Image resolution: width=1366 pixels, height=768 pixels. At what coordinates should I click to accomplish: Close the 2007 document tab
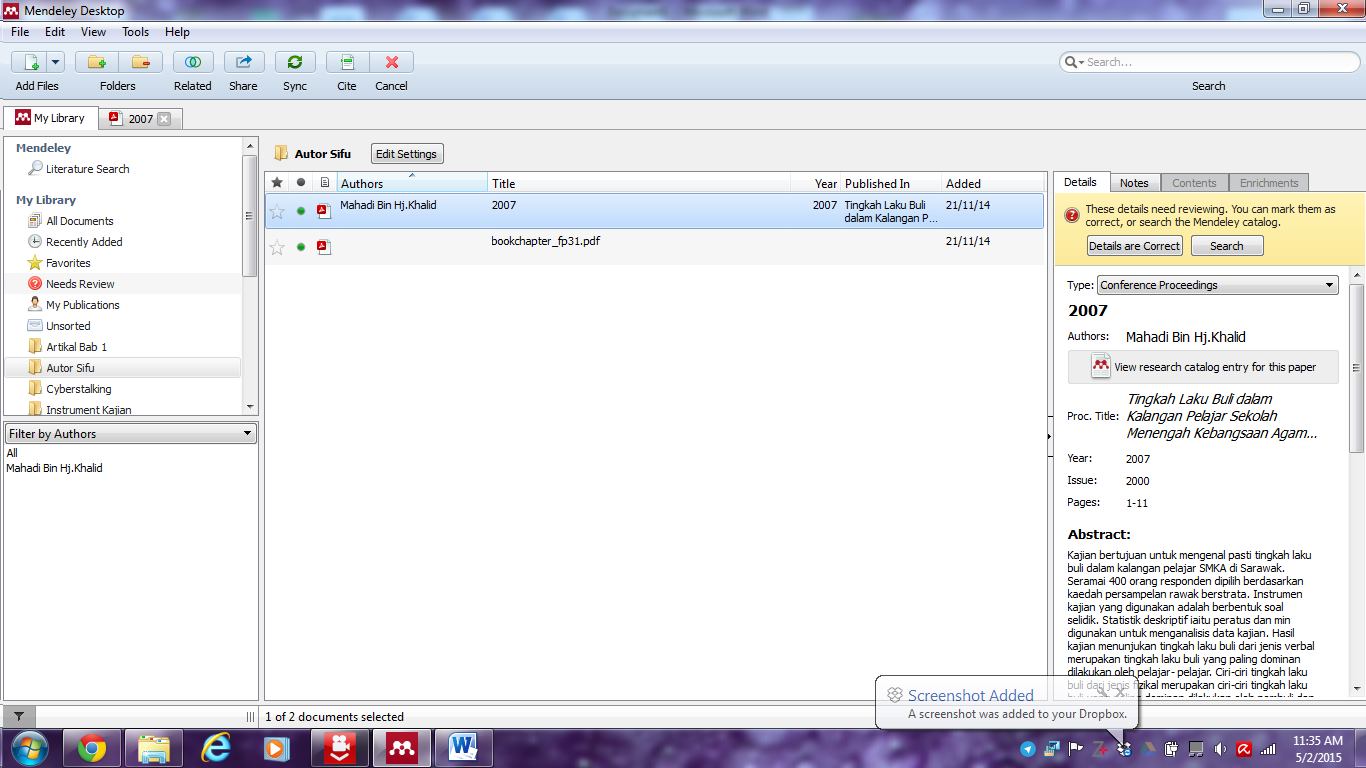pyautogui.click(x=164, y=119)
